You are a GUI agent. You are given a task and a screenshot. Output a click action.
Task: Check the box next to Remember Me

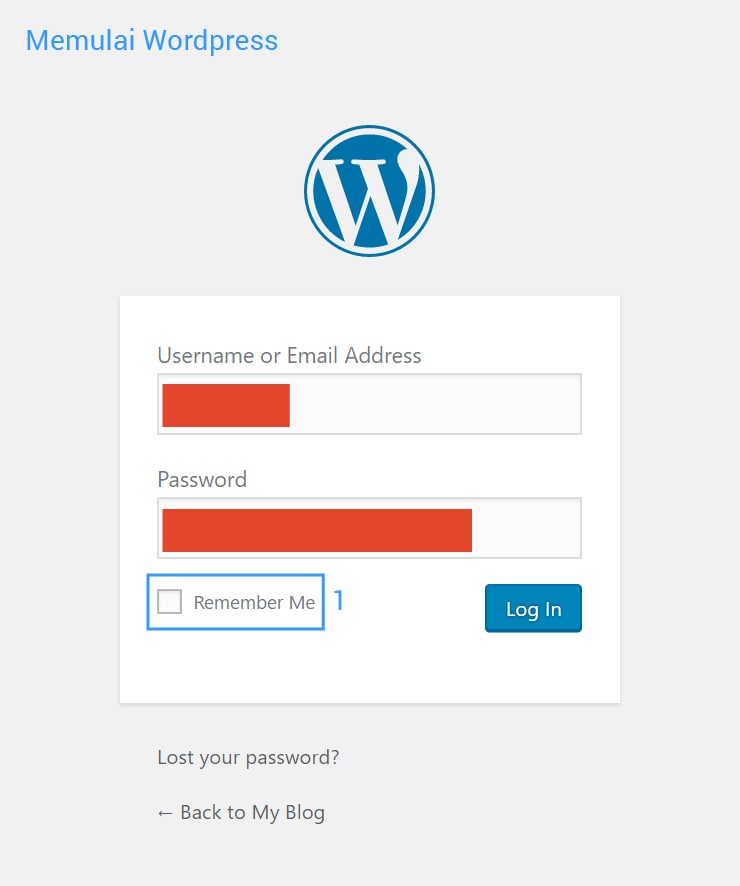pyautogui.click(x=168, y=601)
